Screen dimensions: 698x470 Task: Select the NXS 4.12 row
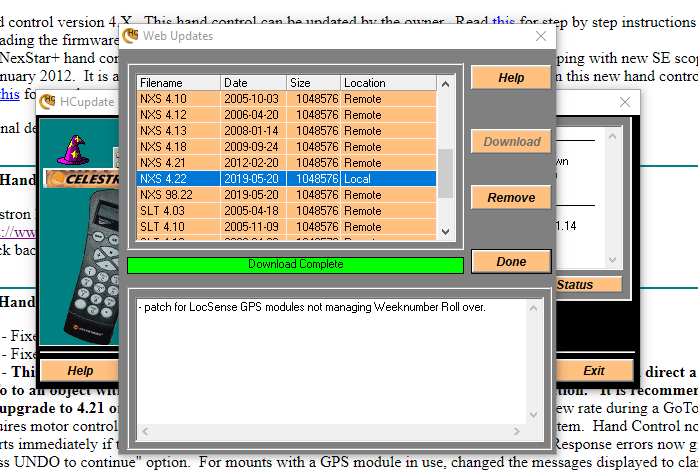pos(286,115)
